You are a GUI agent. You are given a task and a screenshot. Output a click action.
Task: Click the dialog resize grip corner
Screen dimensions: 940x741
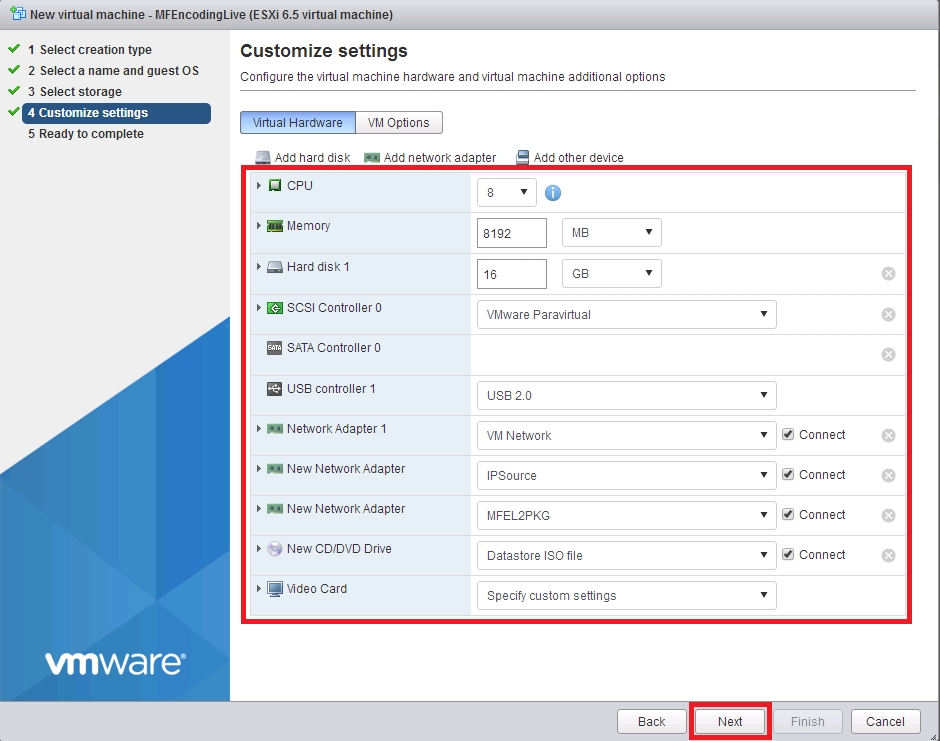point(933,736)
